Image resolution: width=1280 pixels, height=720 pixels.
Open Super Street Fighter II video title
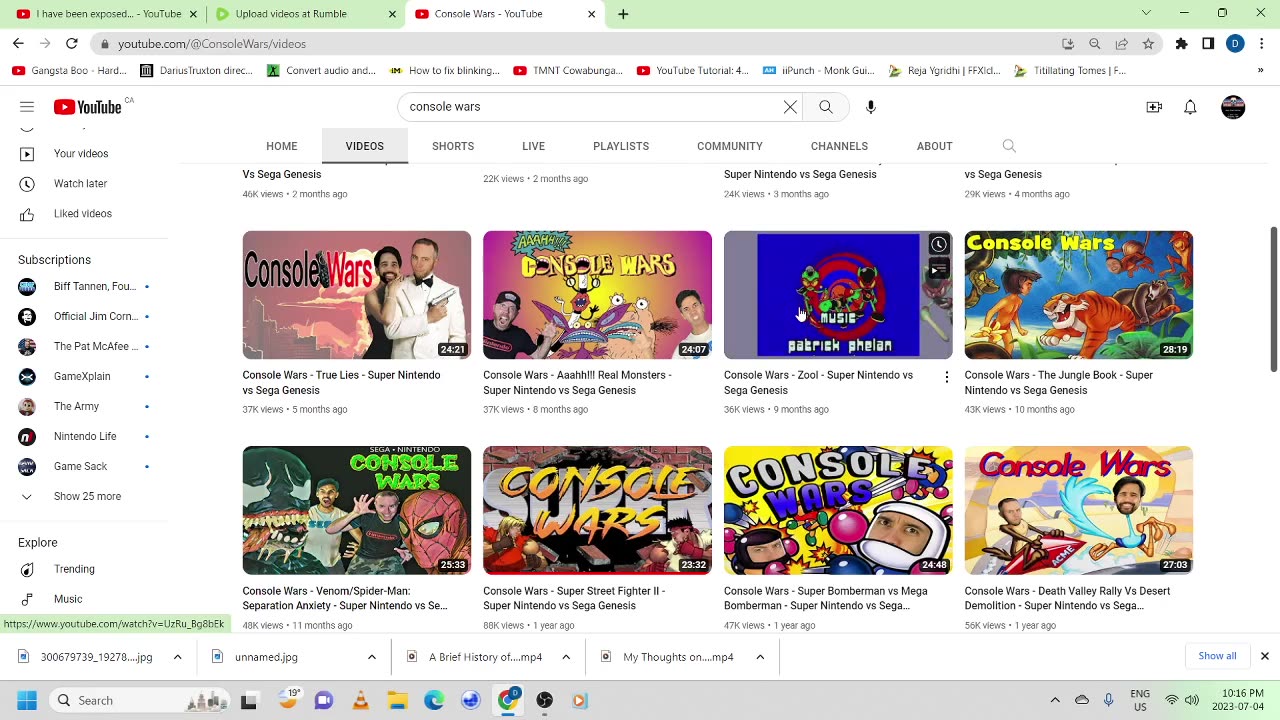tap(574, 598)
